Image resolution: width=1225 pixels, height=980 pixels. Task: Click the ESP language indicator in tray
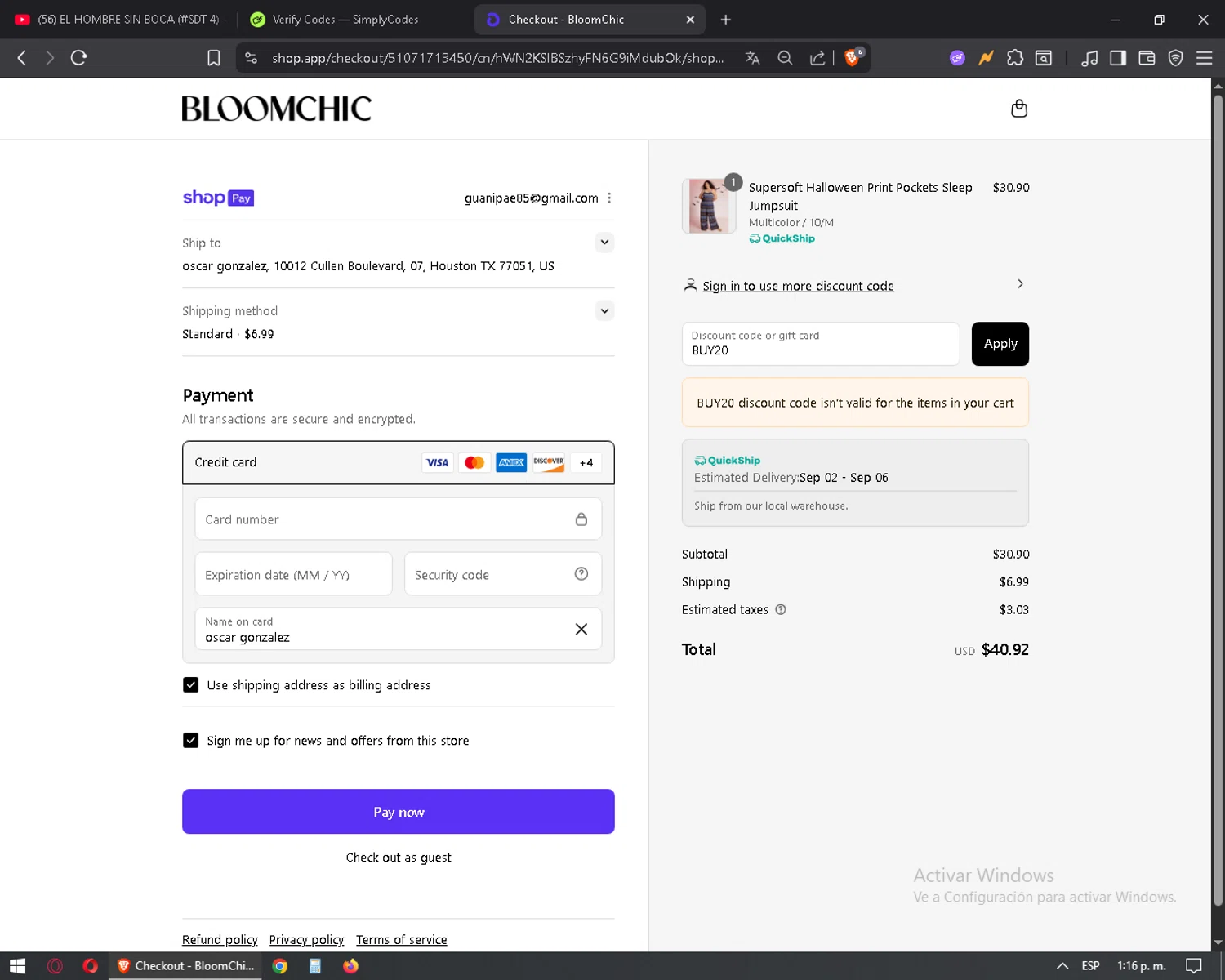[1090, 966]
